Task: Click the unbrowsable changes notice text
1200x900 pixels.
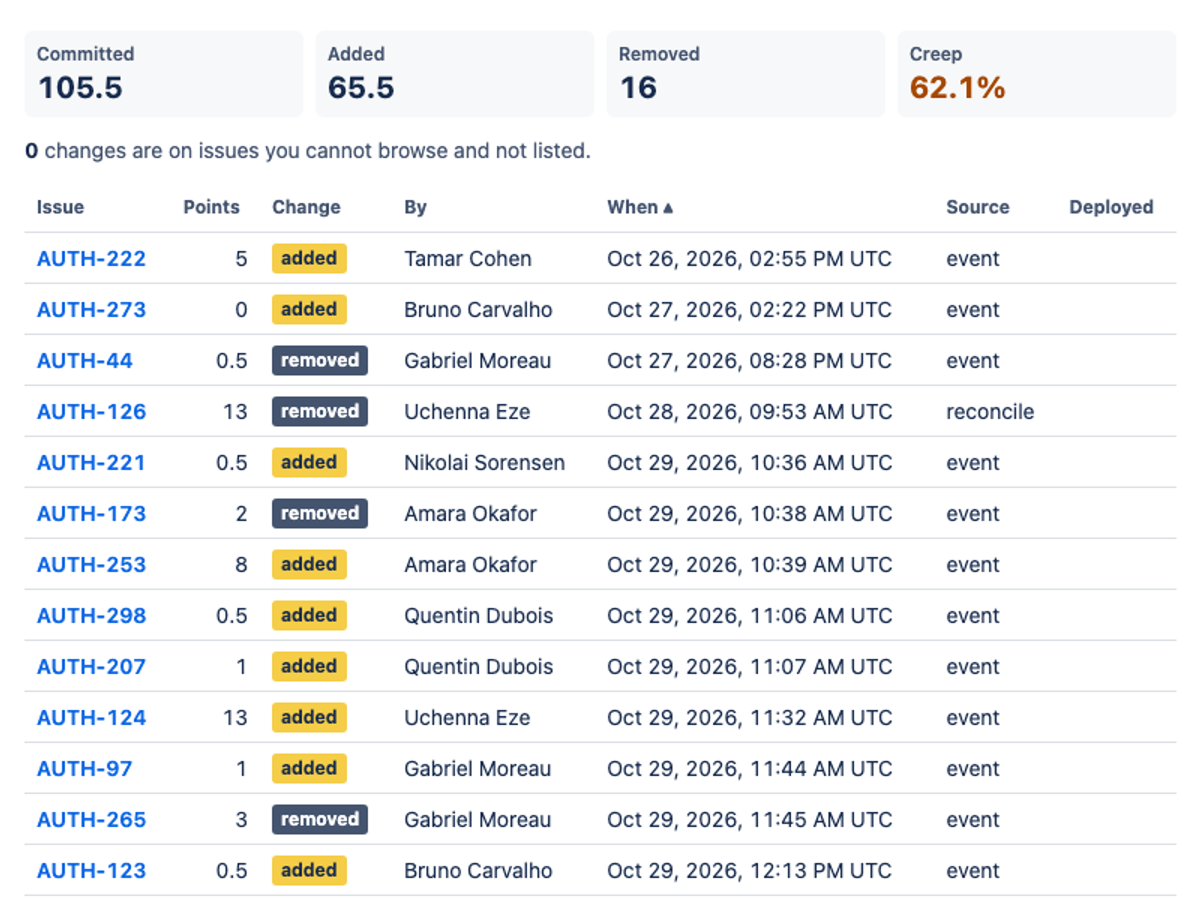Action: 308,152
